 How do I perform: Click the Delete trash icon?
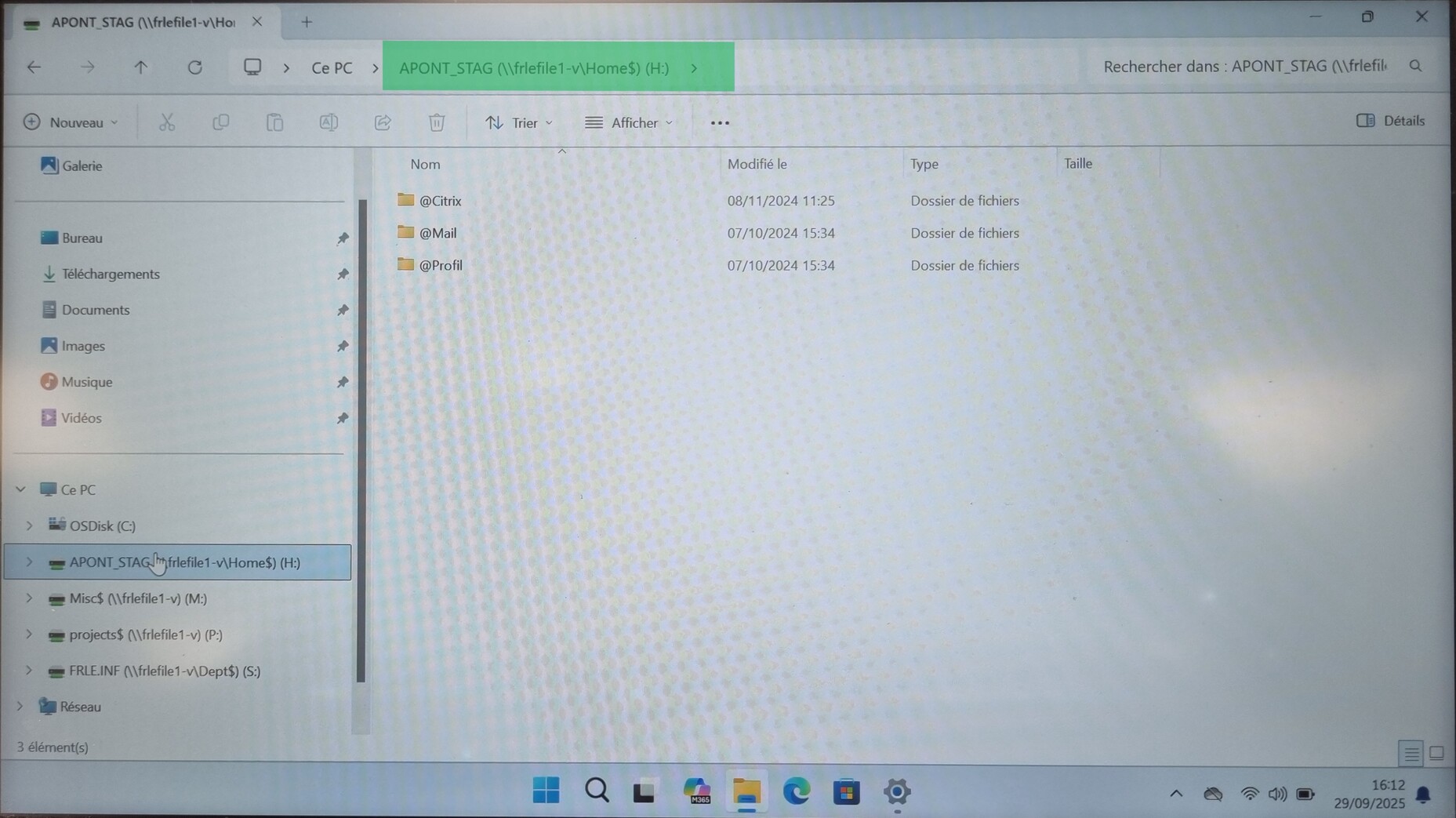point(437,122)
